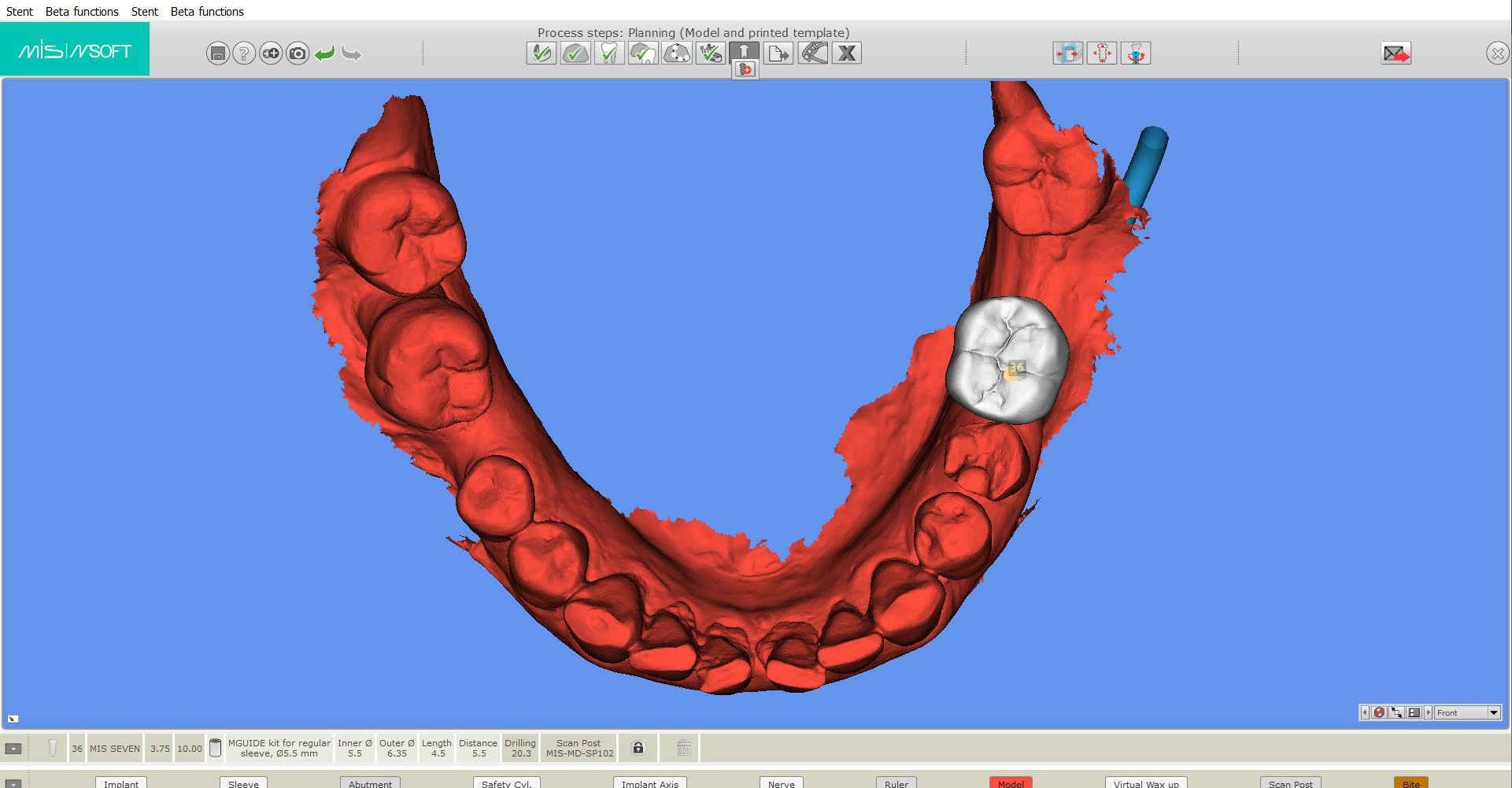Click the left arrow in view controls
The width and height of the screenshot is (1512, 788).
pos(1365,712)
